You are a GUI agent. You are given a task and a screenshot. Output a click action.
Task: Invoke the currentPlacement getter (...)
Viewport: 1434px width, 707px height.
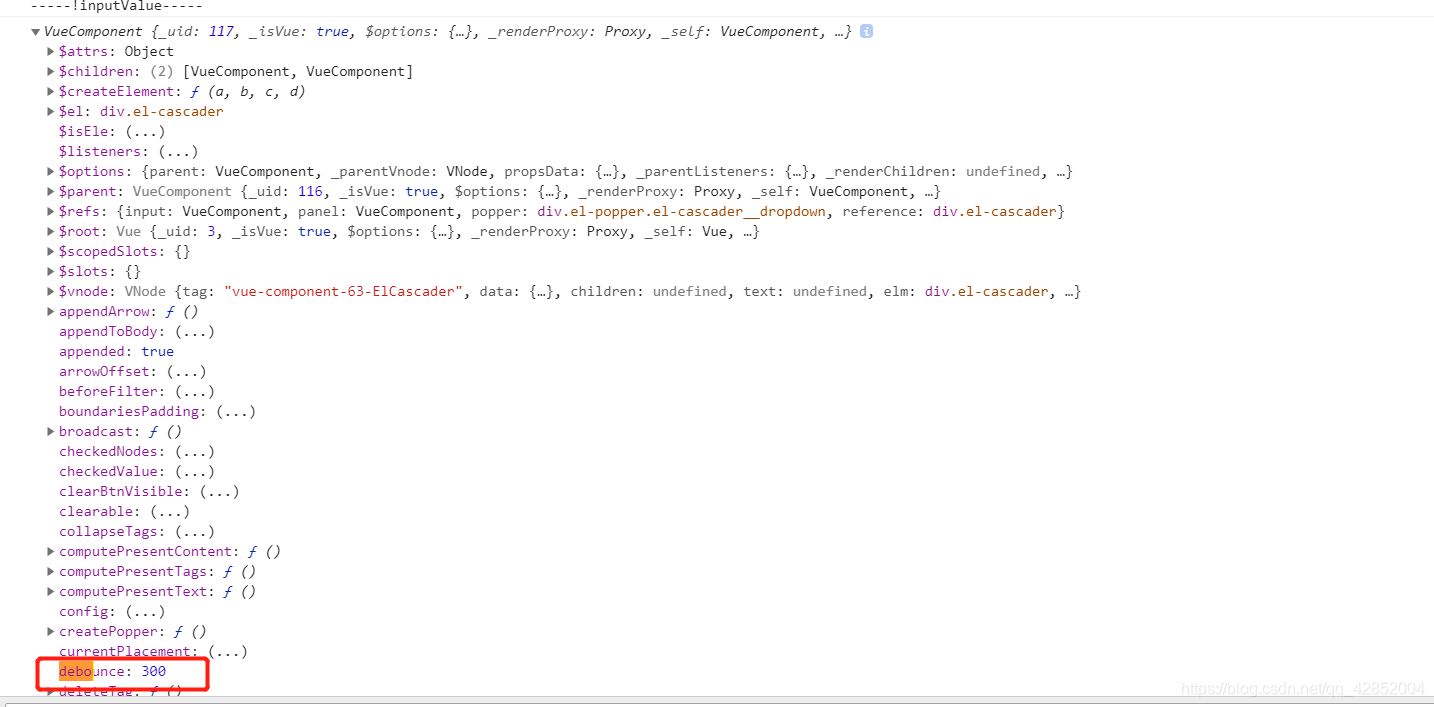[x=227, y=651]
